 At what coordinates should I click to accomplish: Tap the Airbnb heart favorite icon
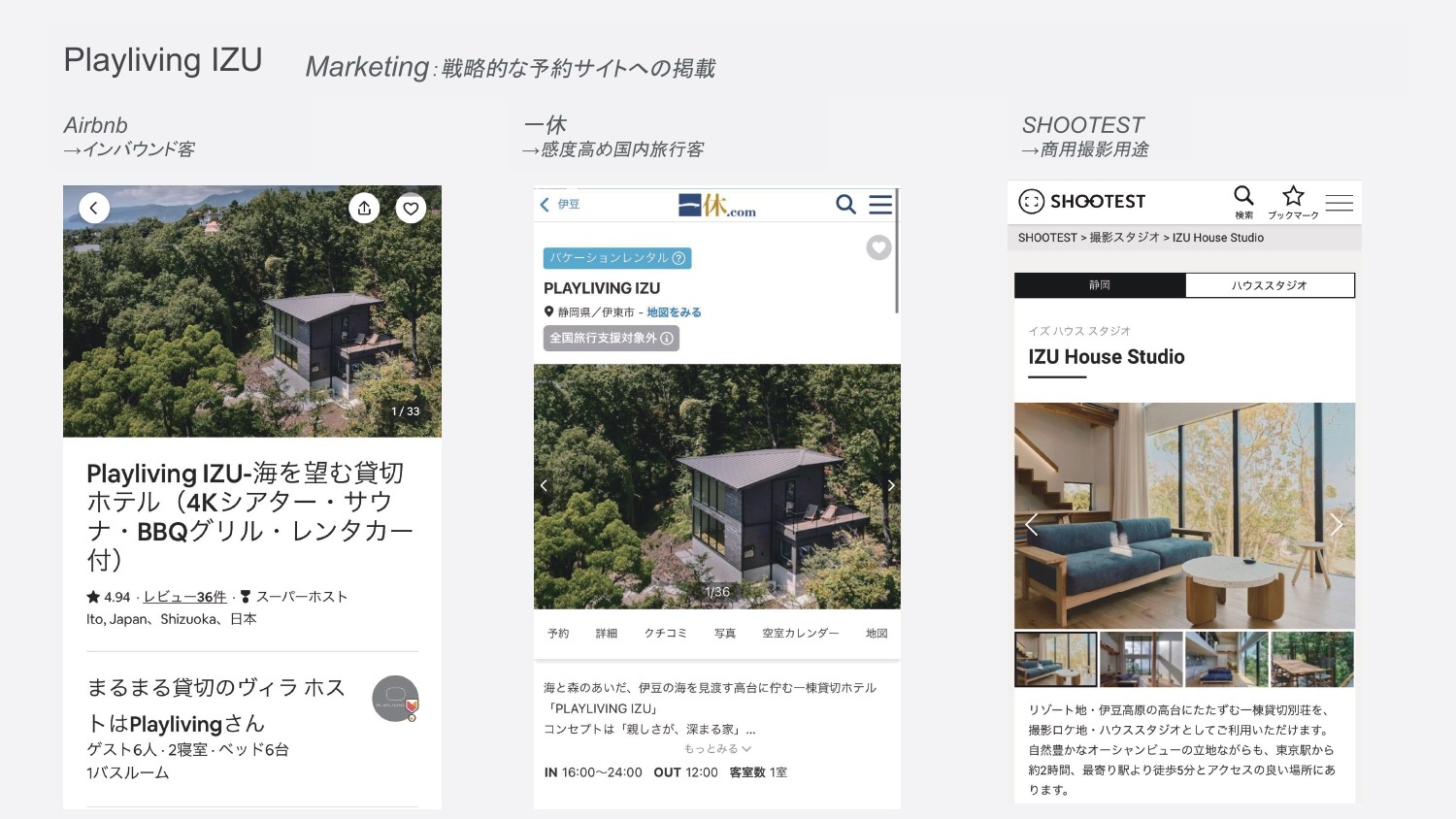click(x=411, y=208)
